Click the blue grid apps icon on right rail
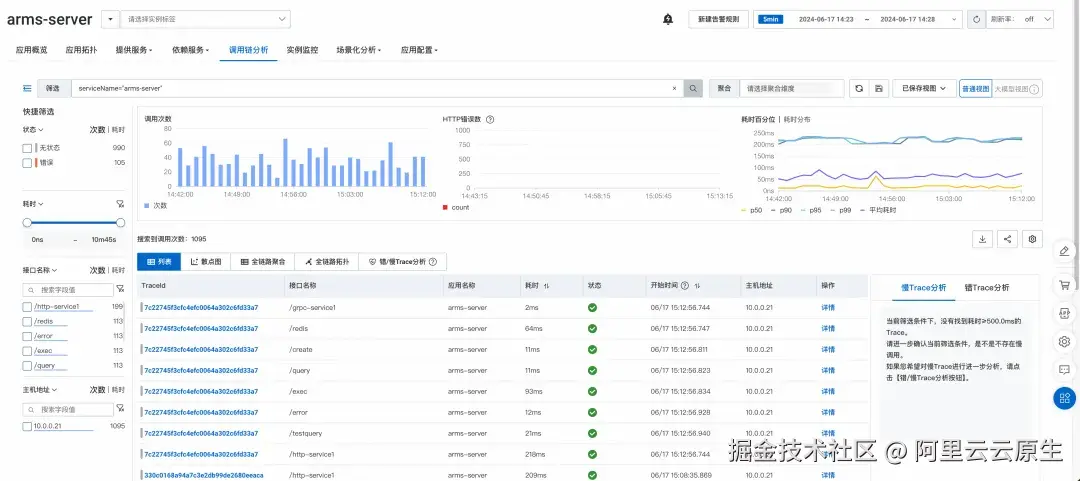 pyautogui.click(x=1064, y=398)
